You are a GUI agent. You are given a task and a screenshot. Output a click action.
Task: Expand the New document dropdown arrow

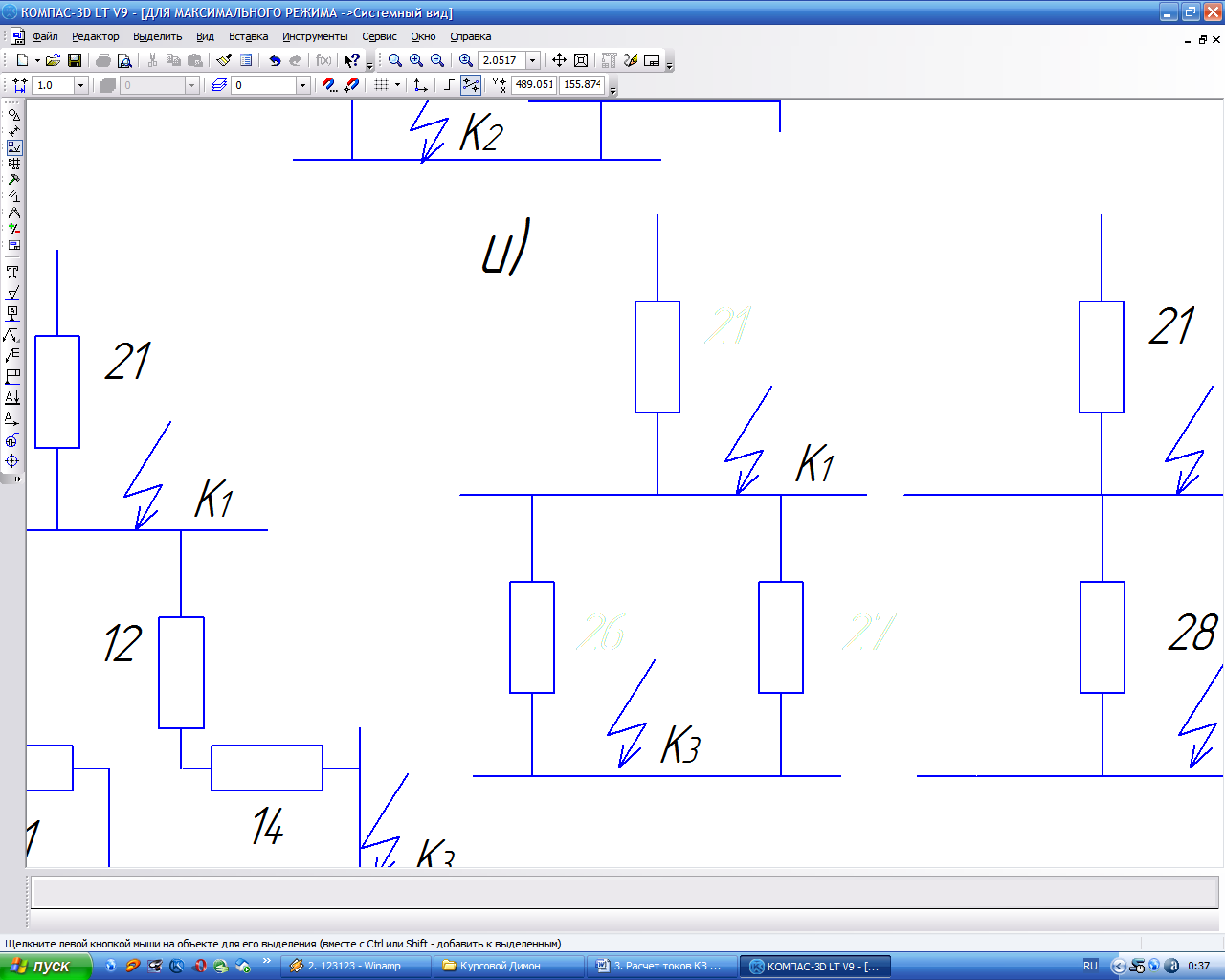click(x=37, y=60)
